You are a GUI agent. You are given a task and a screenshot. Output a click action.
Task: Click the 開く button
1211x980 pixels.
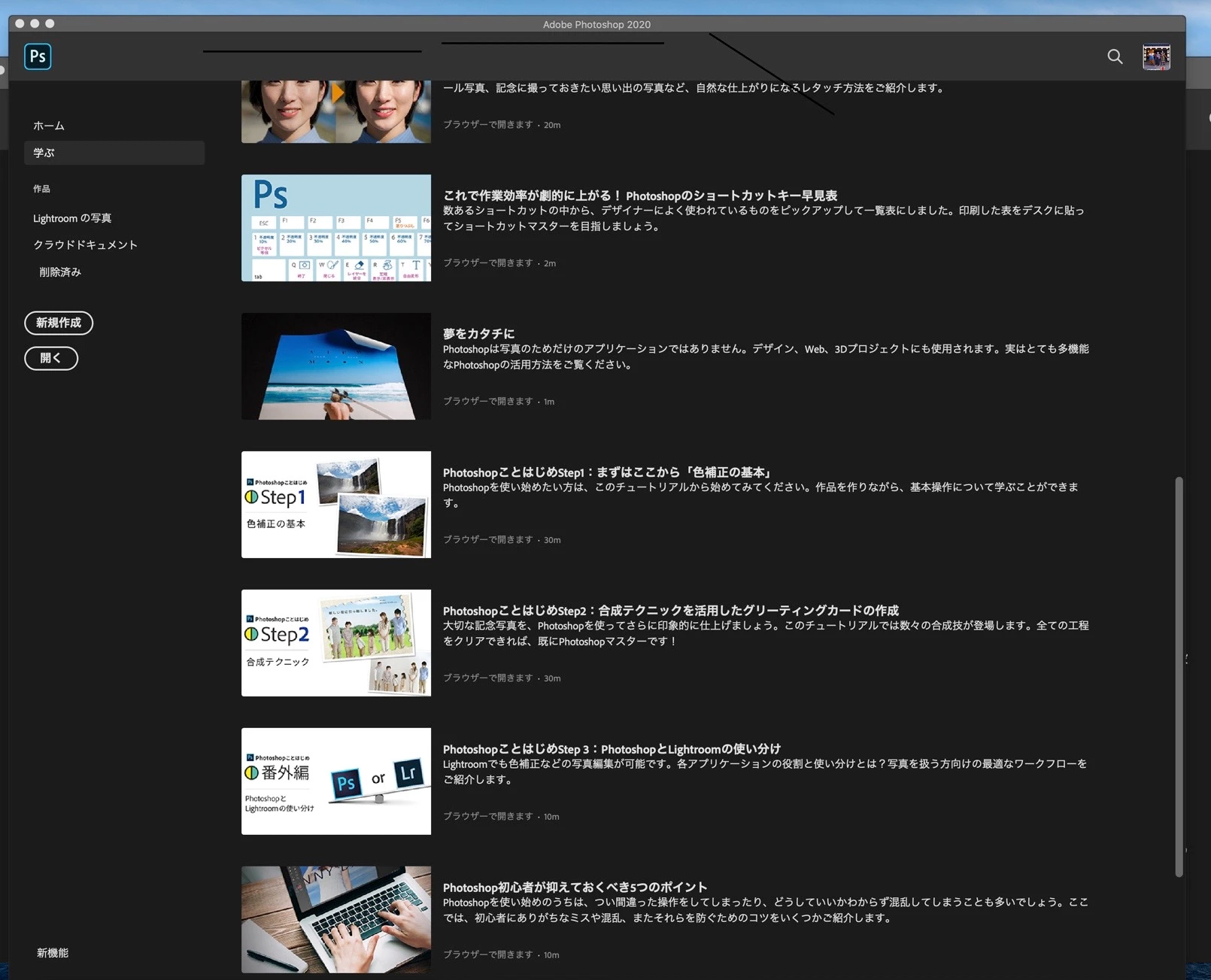click(51, 358)
